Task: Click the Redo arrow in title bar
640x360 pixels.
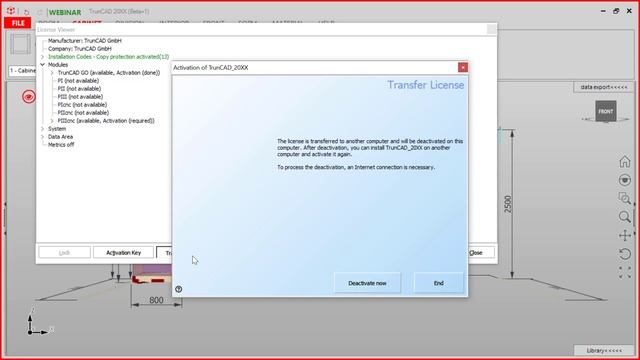Action: tap(40, 12)
